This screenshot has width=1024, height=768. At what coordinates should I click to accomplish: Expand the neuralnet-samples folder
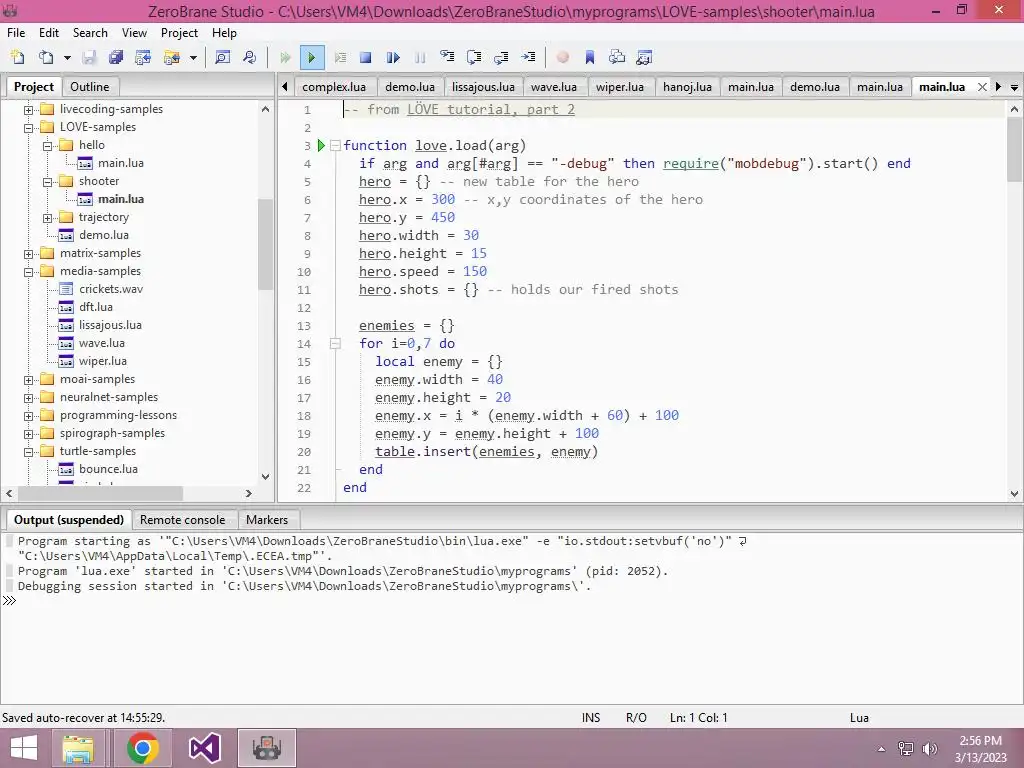pyautogui.click(x=29, y=398)
